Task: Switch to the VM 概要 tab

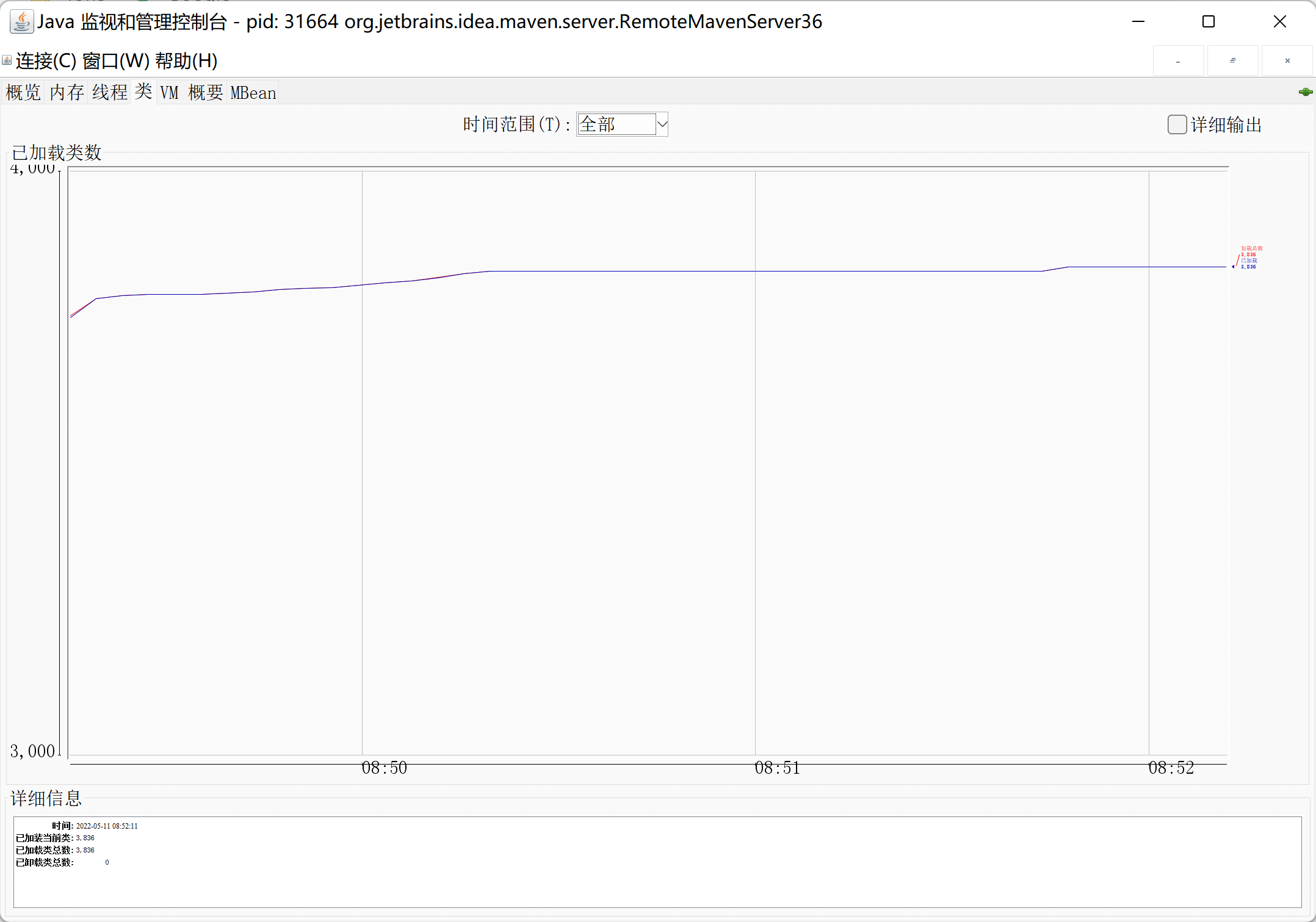Action: tap(192, 93)
